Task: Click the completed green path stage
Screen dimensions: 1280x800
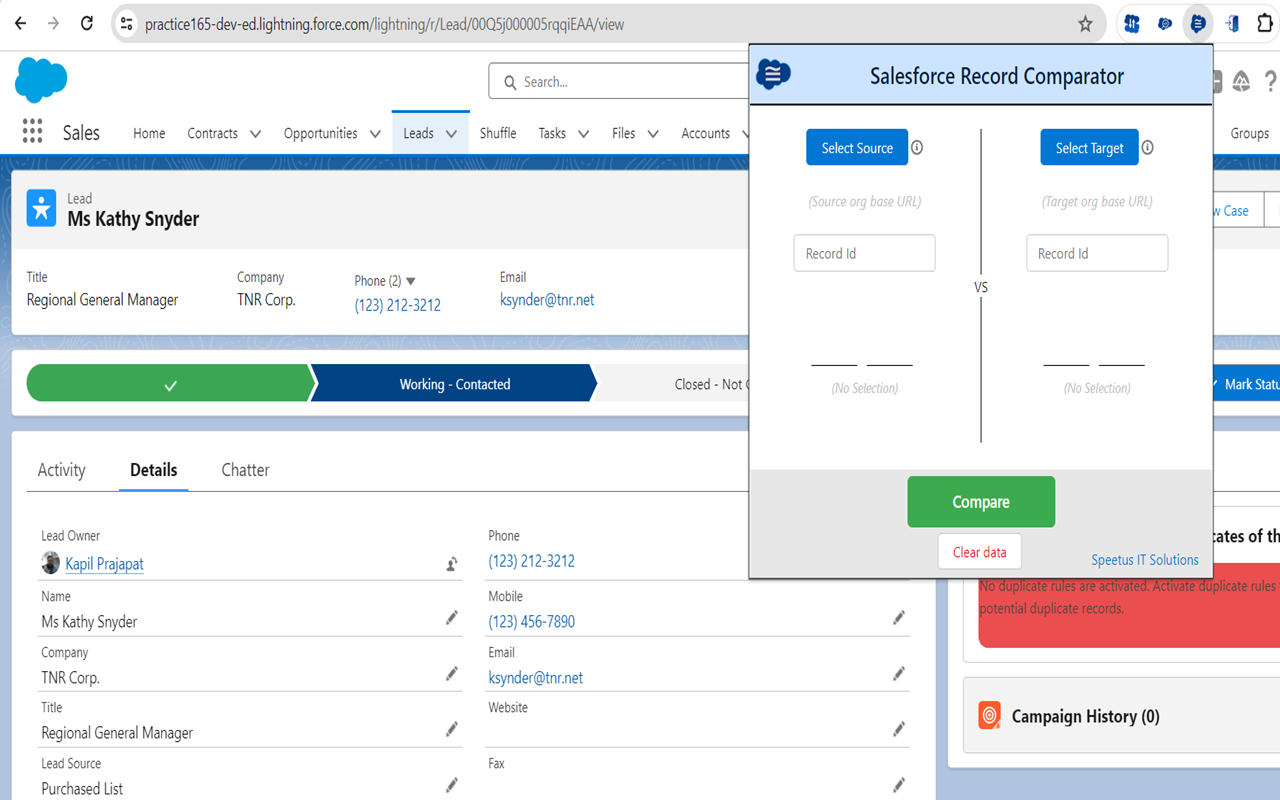Action: [x=168, y=384]
